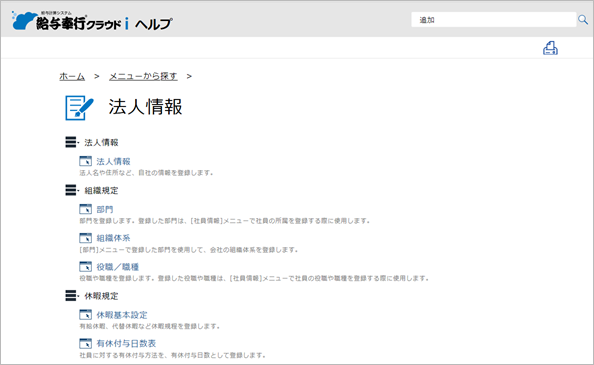
Task: Open the 部門 help link
Action: pos(105,209)
